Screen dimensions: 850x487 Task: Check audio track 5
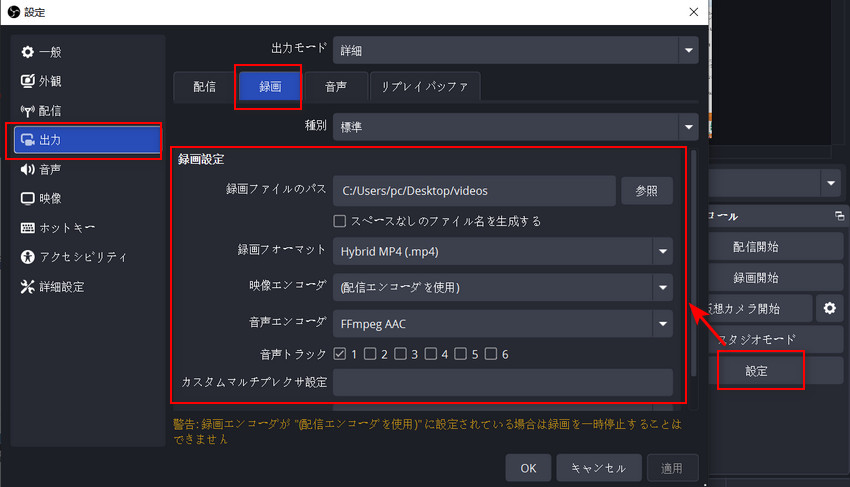pos(460,354)
